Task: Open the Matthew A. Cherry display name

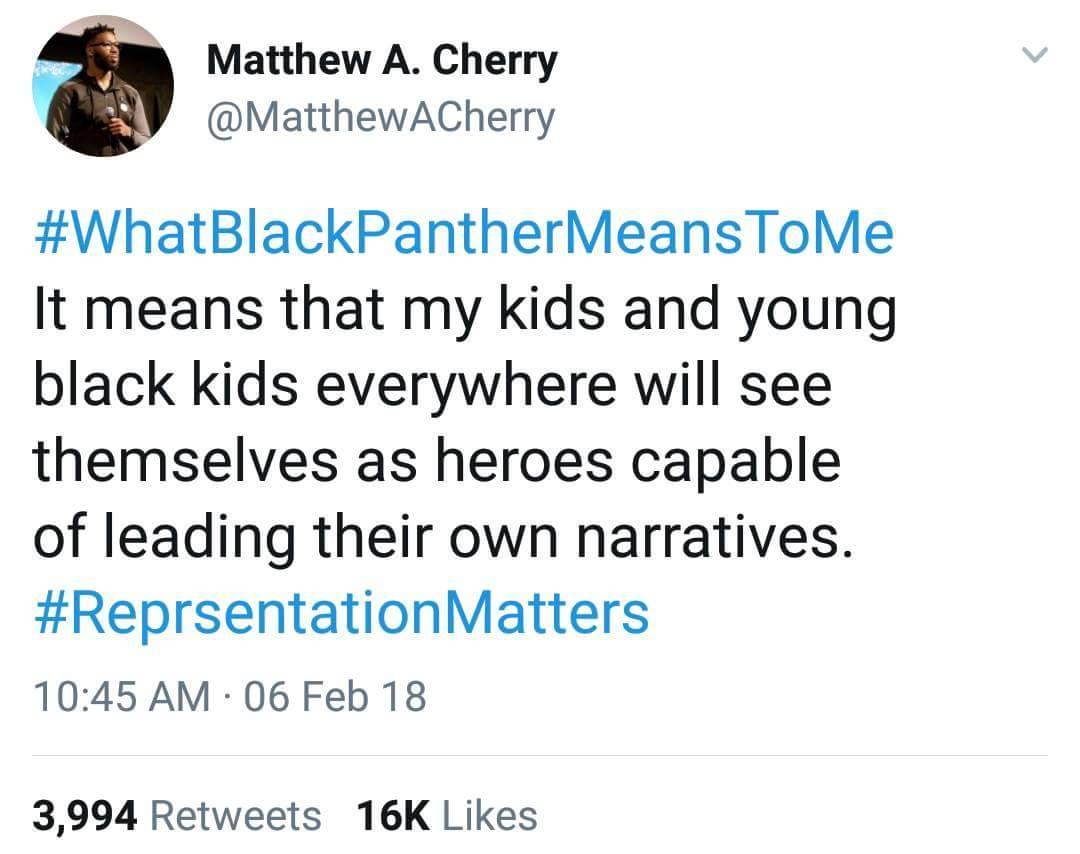Action: point(381,61)
